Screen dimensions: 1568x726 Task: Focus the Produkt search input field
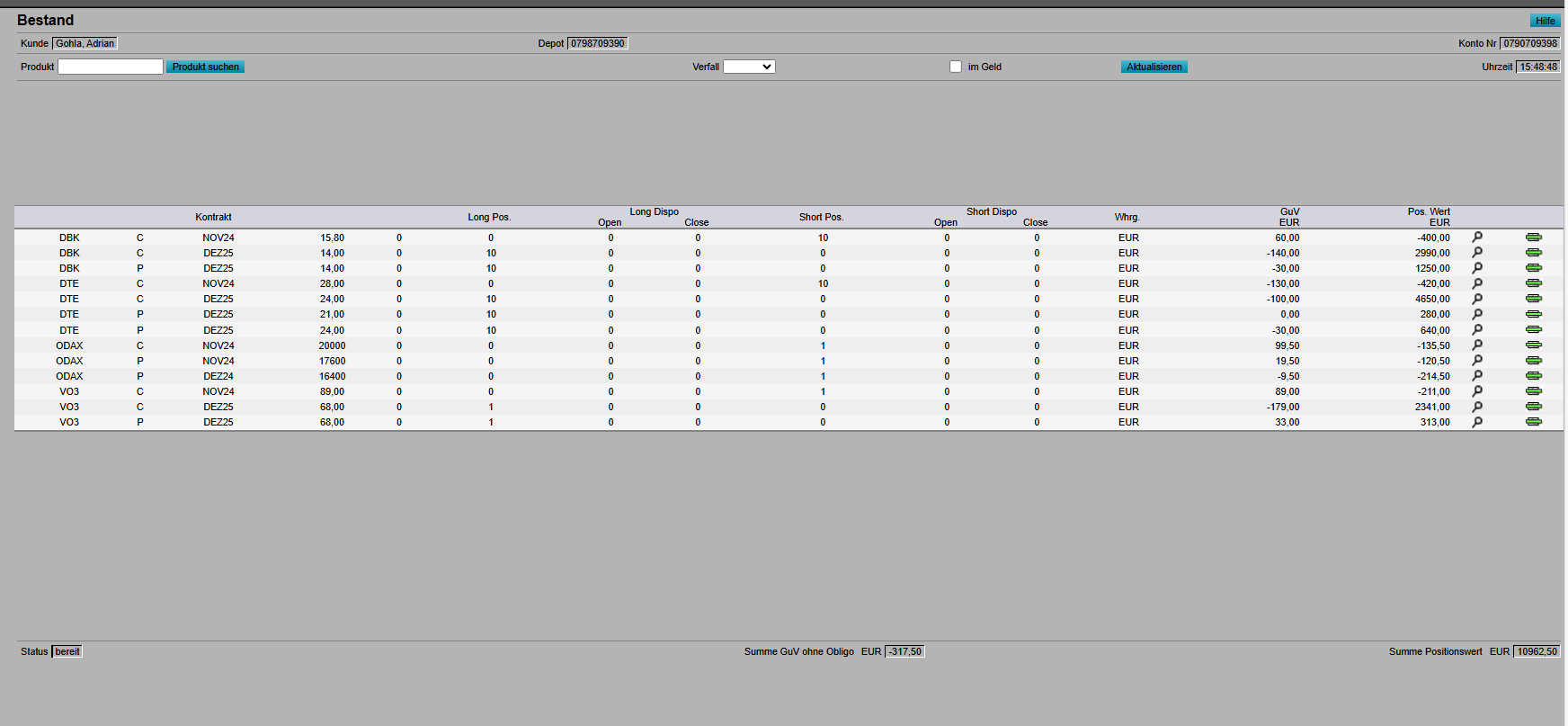tap(111, 67)
